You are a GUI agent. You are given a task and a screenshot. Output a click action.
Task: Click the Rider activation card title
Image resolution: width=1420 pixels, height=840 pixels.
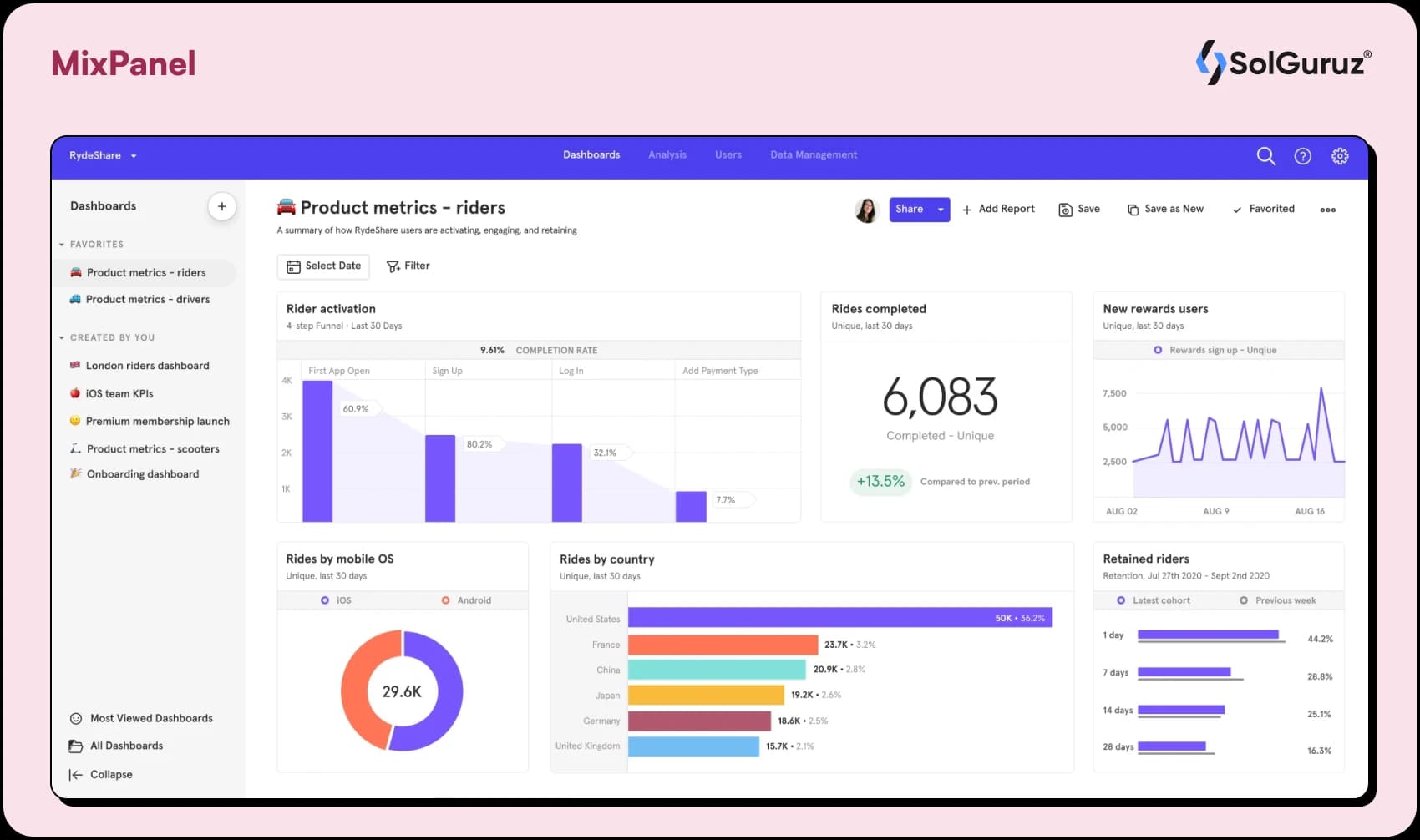(x=331, y=308)
